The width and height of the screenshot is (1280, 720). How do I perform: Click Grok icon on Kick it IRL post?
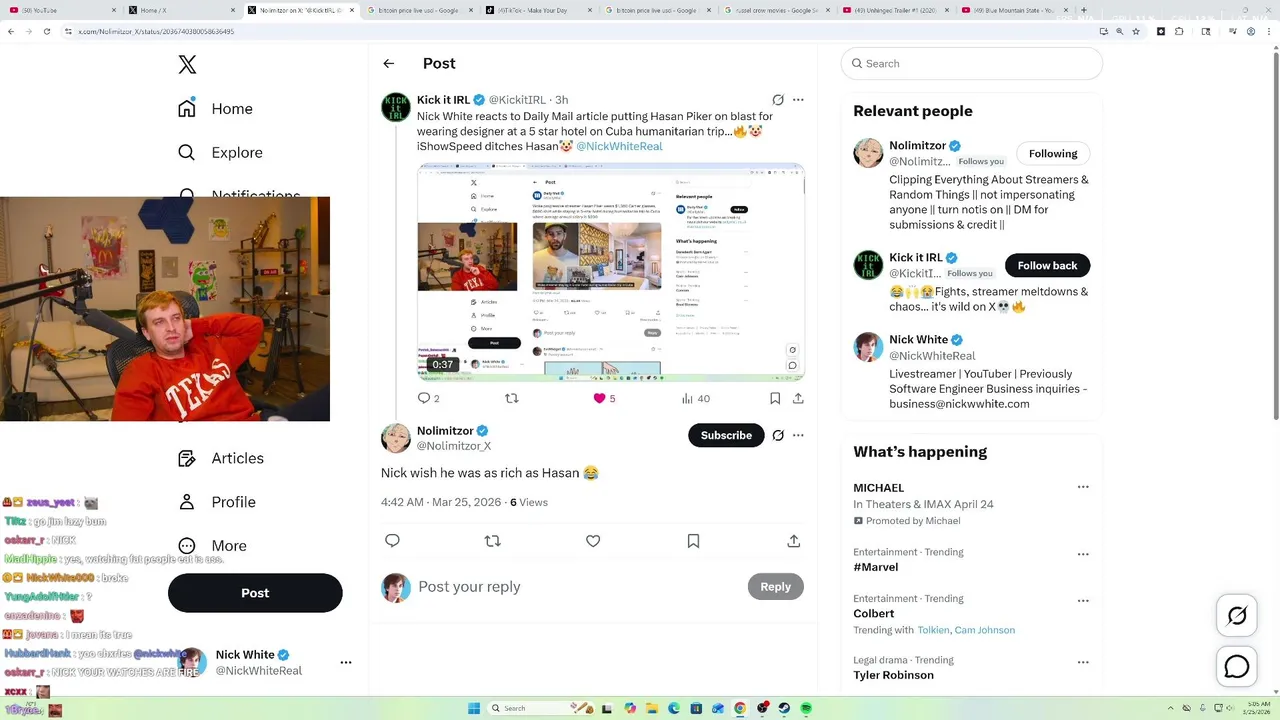pos(778,100)
